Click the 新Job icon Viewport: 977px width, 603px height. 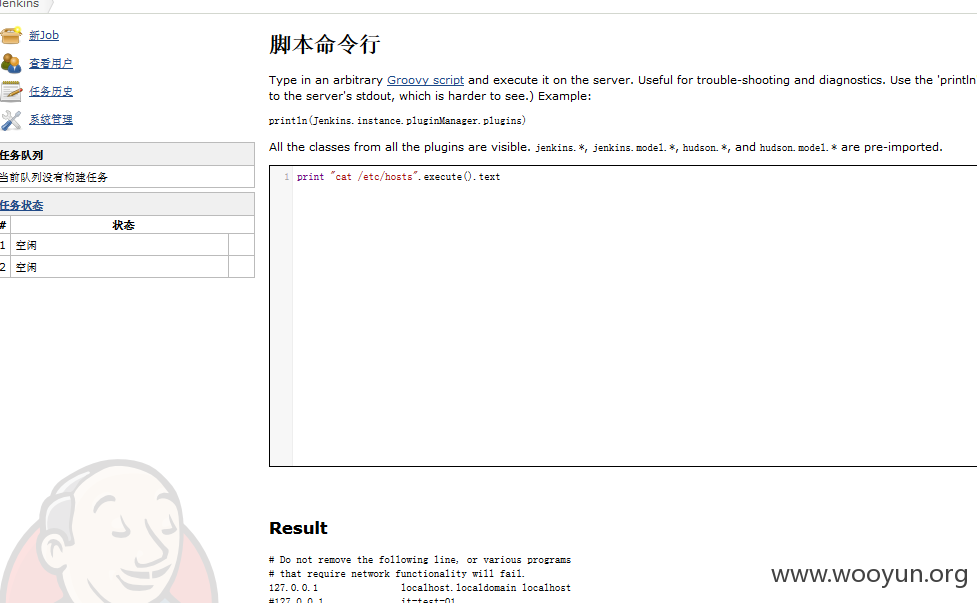pos(11,35)
